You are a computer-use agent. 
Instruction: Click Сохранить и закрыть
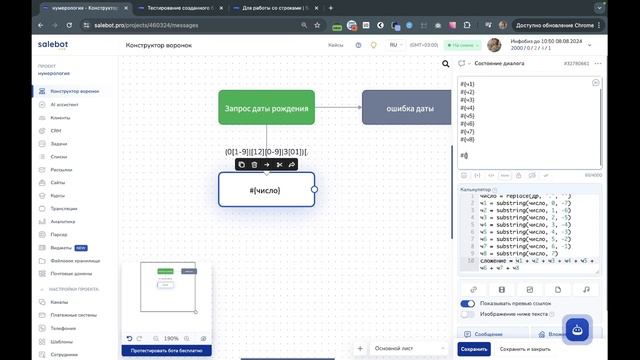pos(525,349)
